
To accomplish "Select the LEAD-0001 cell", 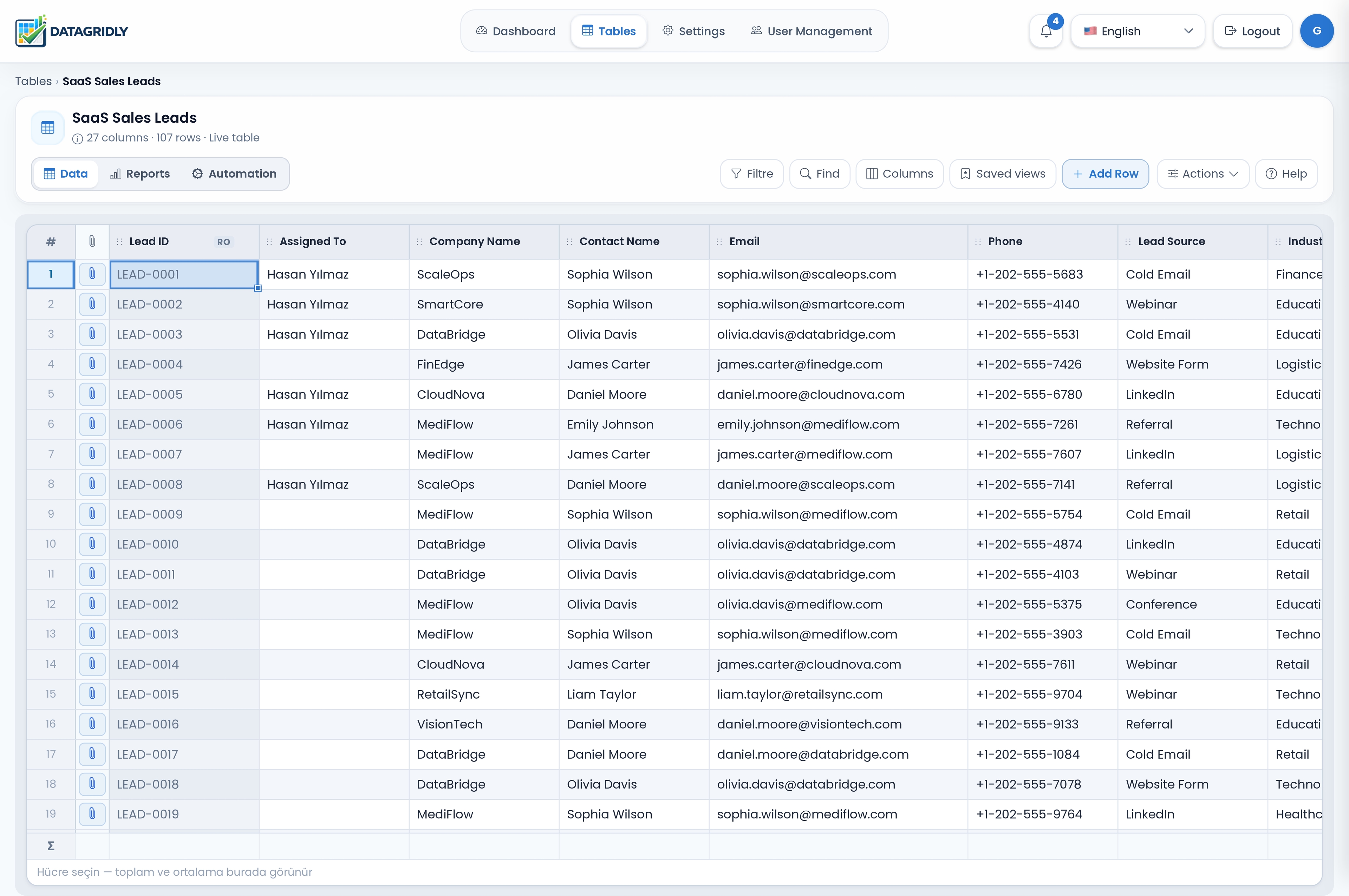I will 184,274.
